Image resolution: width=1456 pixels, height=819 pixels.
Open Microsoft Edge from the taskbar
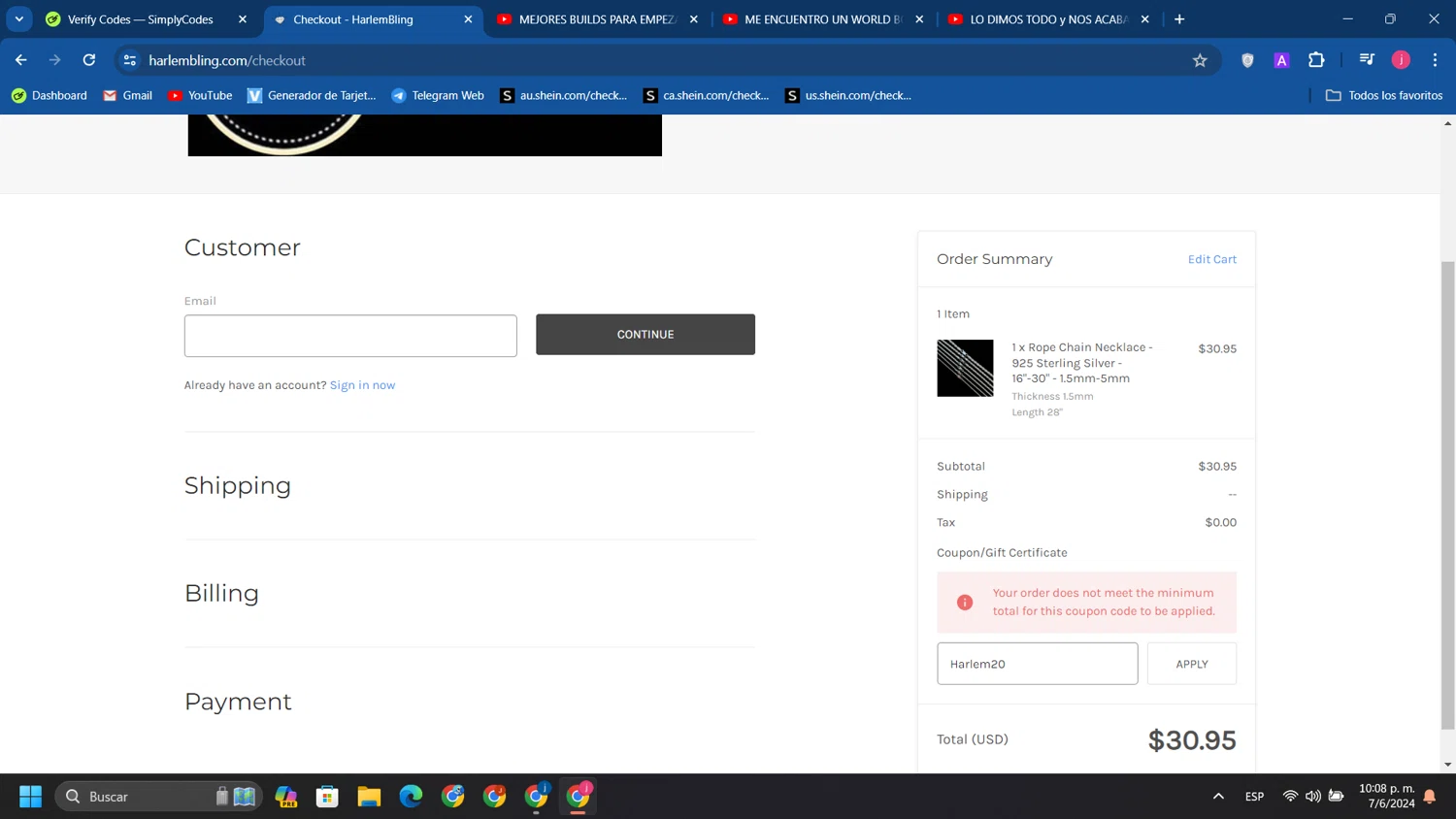[411, 797]
